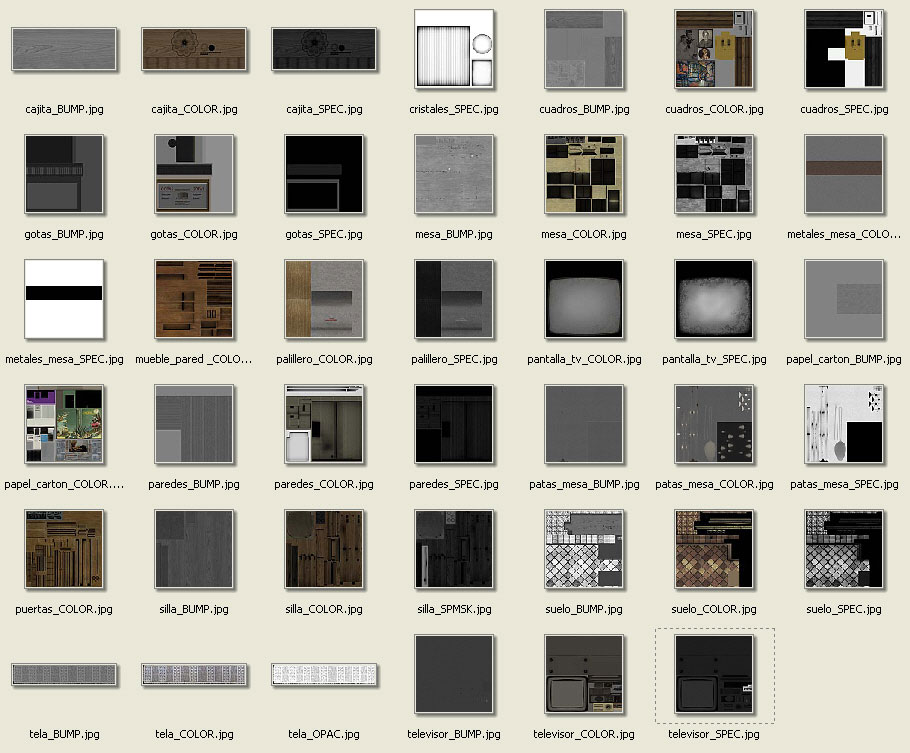Select the silla_SPMSK.jpg thumbnail
The height and width of the screenshot is (753, 910).
click(454, 549)
